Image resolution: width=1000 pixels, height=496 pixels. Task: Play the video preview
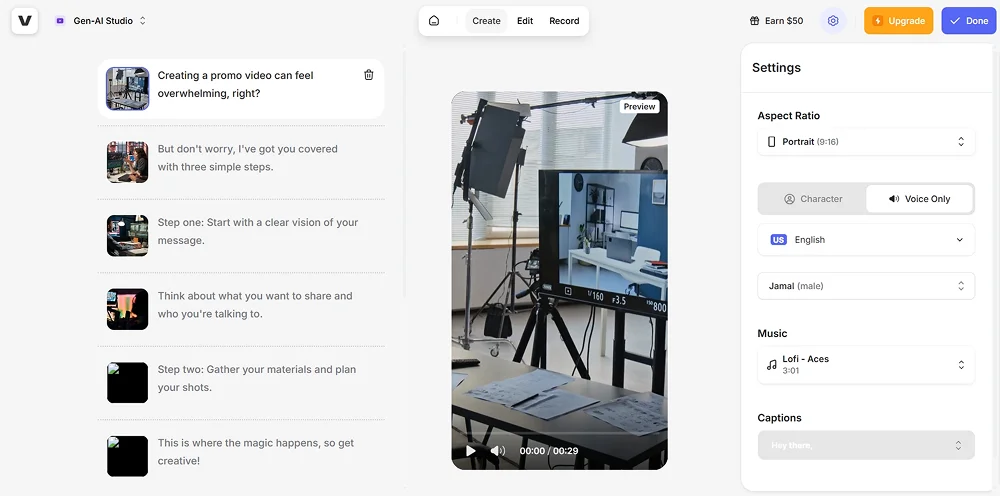click(471, 451)
